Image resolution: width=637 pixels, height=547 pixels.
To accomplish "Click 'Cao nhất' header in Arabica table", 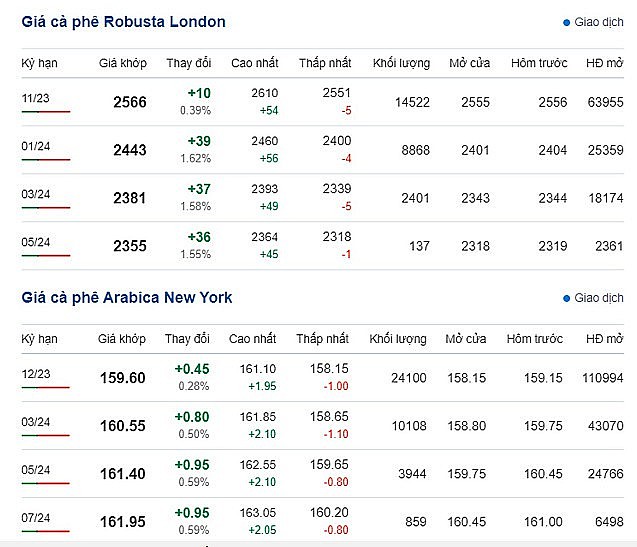I will pyautogui.click(x=253, y=339).
